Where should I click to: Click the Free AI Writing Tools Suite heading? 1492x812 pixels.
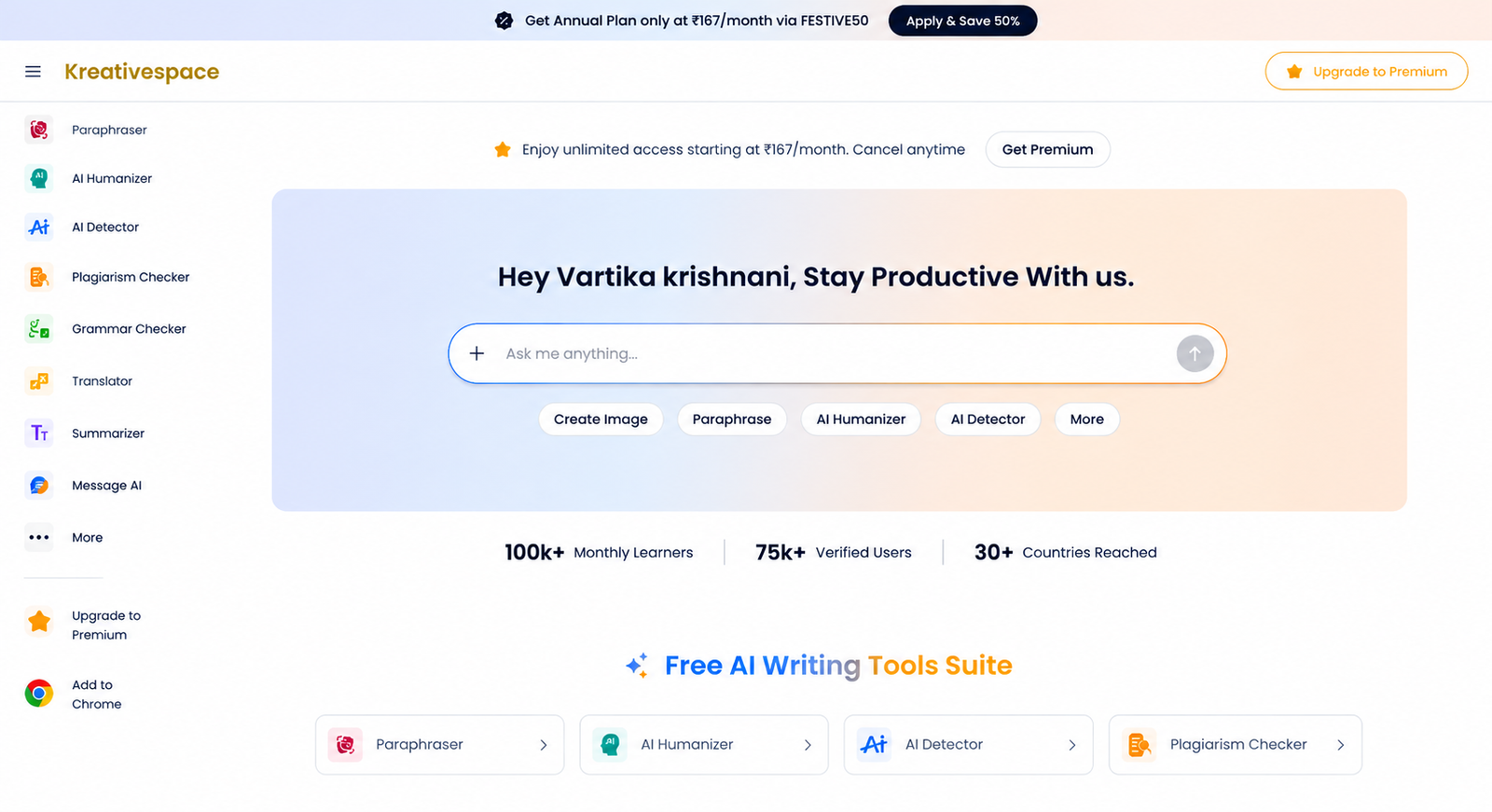tap(838, 666)
